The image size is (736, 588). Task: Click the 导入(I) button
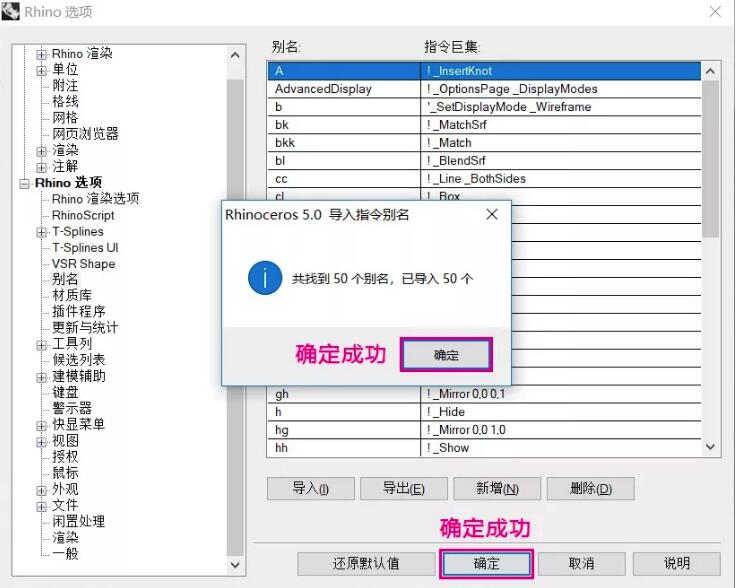(311, 489)
